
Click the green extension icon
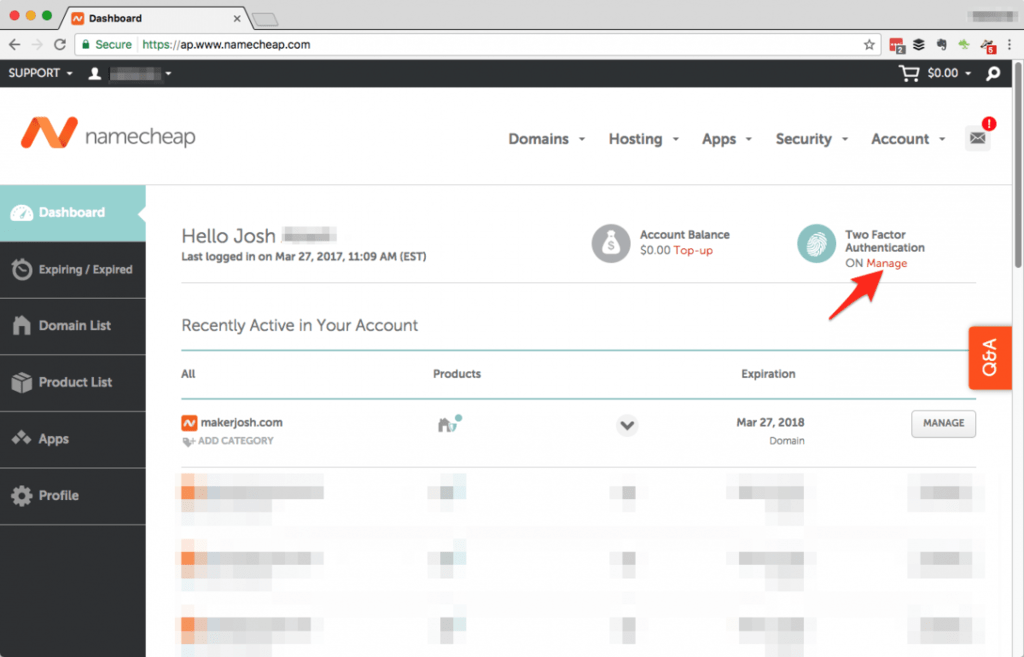pyautogui.click(x=963, y=44)
